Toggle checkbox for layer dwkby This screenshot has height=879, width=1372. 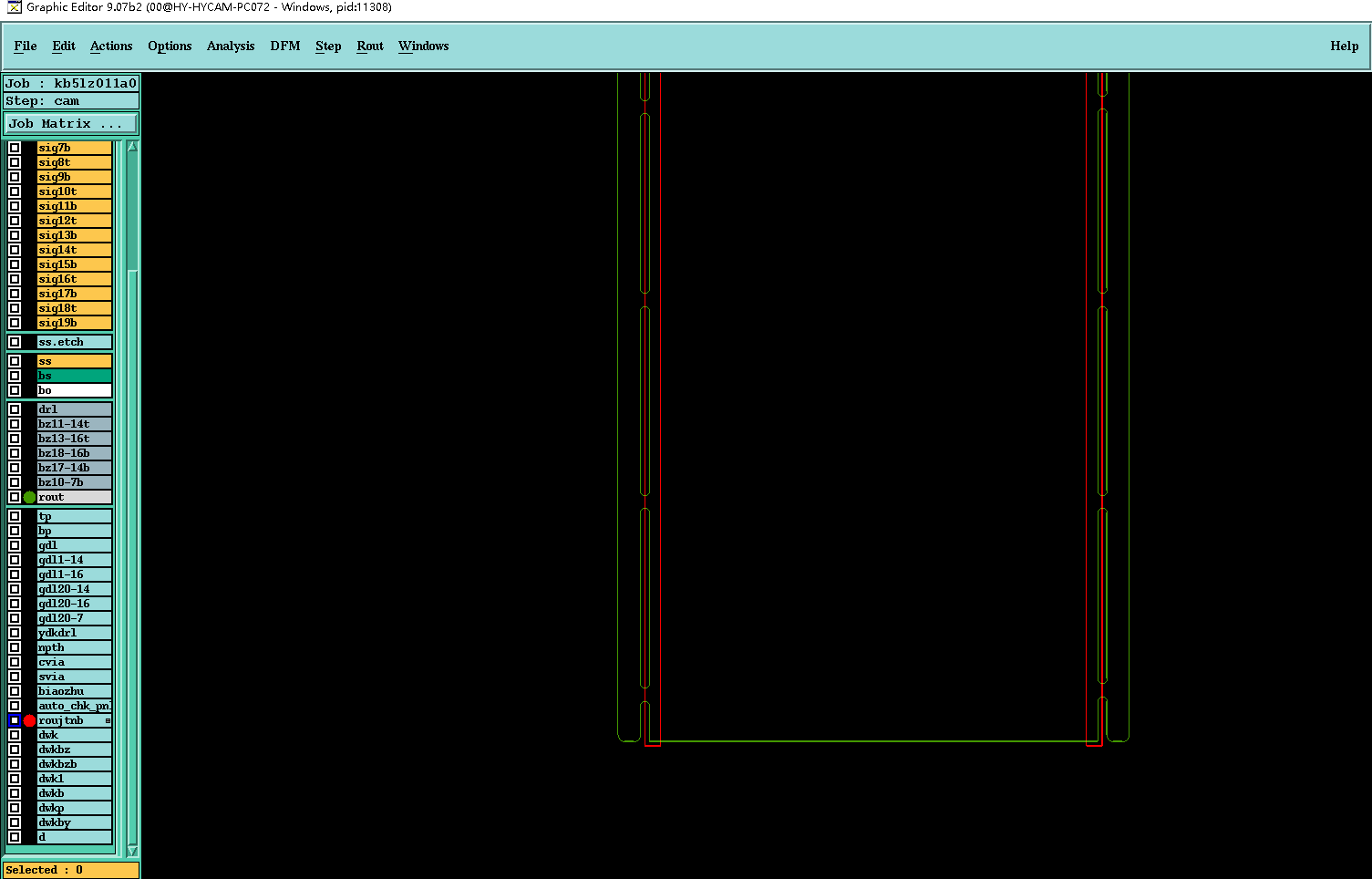tap(15, 822)
